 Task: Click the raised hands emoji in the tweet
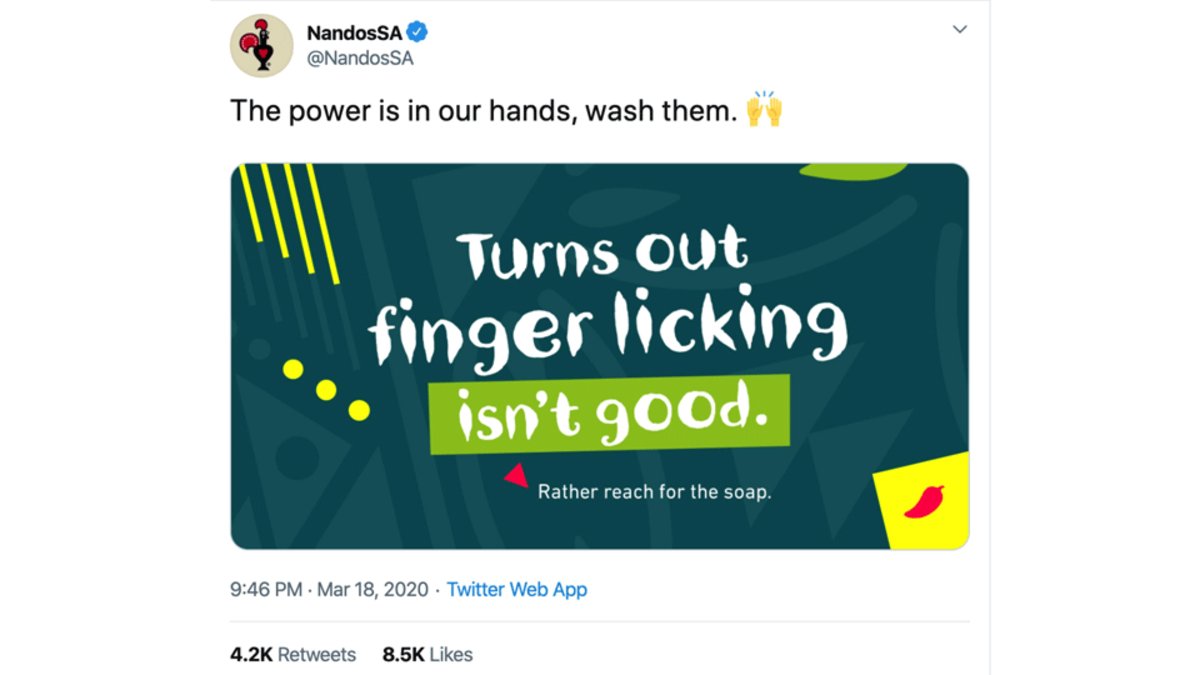coord(765,110)
